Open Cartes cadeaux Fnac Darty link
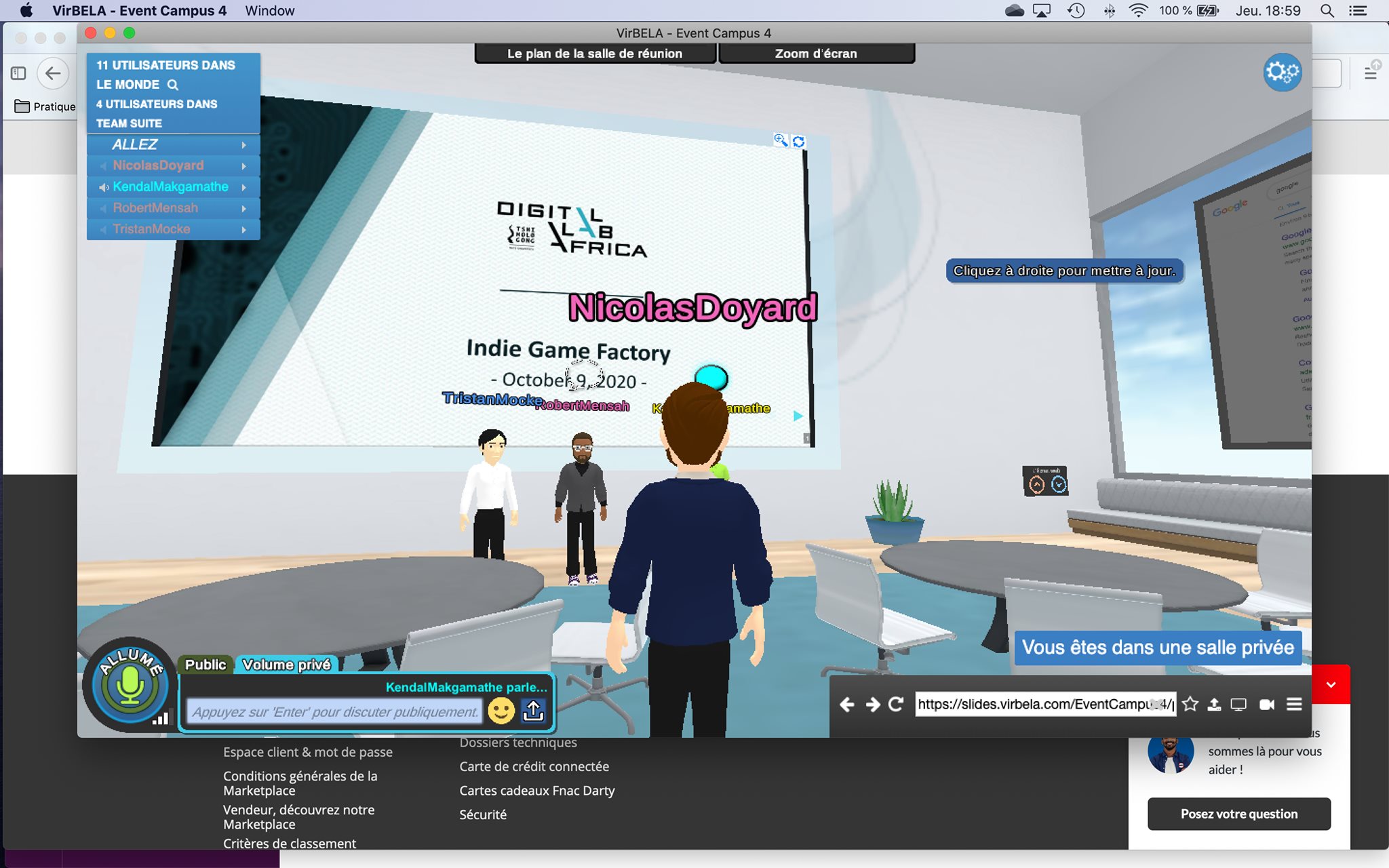The width and height of the screenshot is (1389, 868). [x=537, y=791]
